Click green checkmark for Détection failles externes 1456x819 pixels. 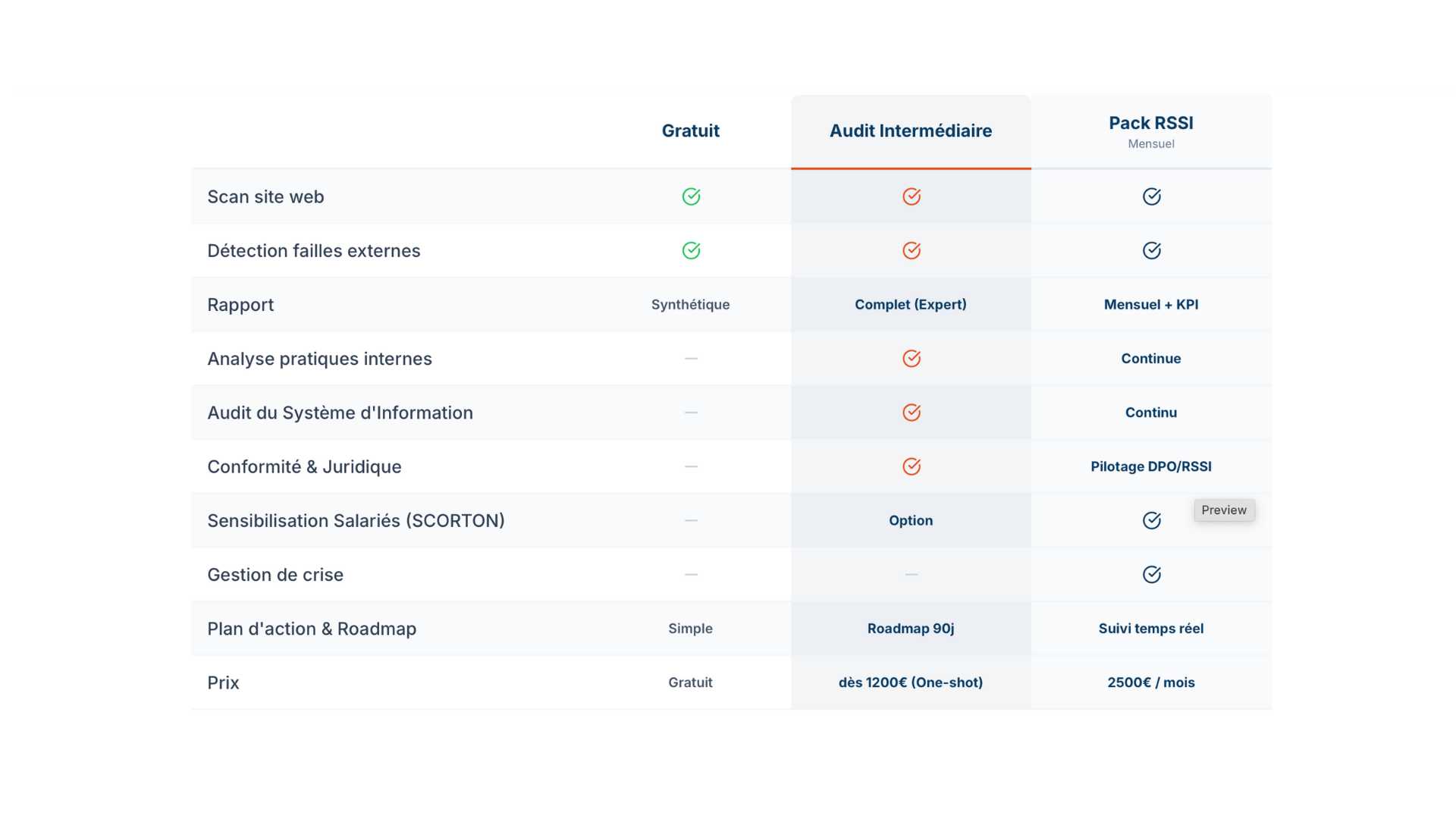[x=690, y=250]
